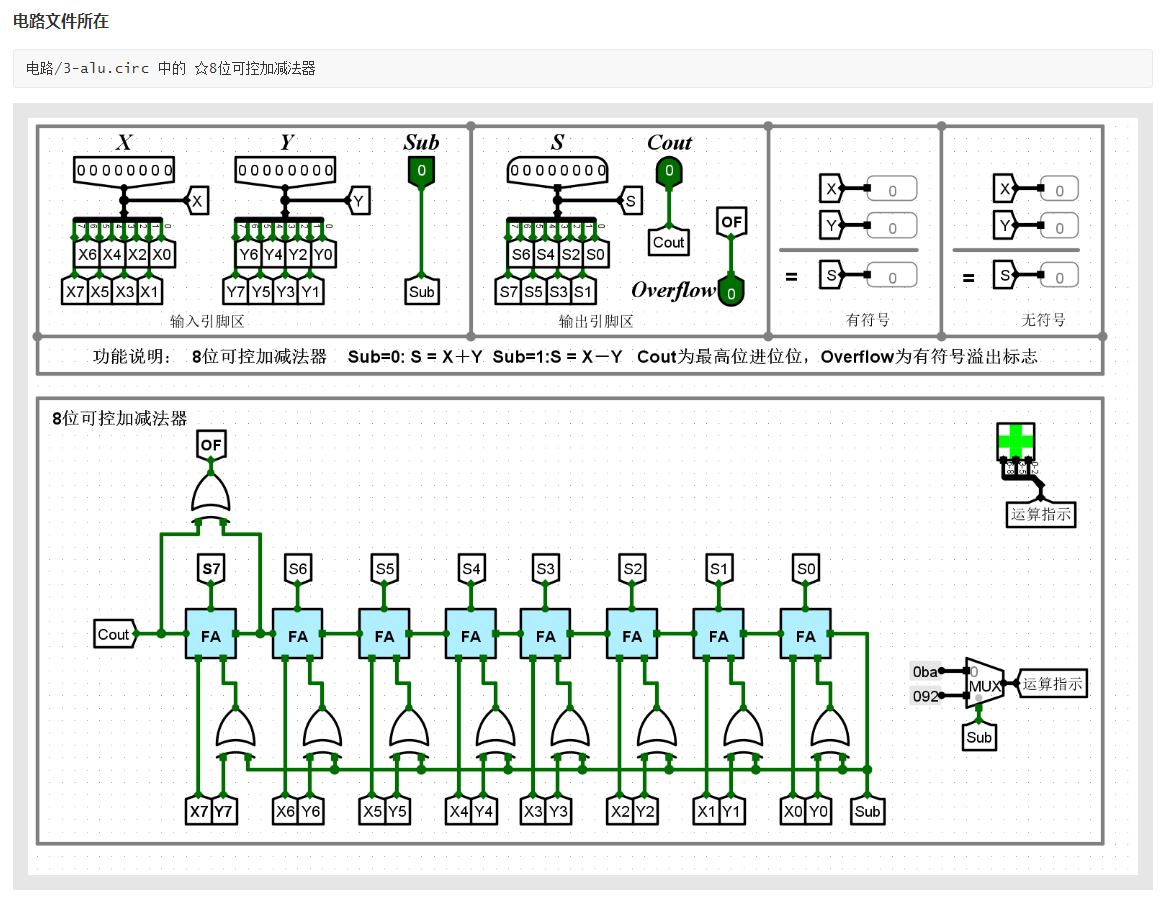Select the X6 tunnel in the input pin area
Image resolution: width=1164 pixels, height=903 pixels.
point(87,254)
